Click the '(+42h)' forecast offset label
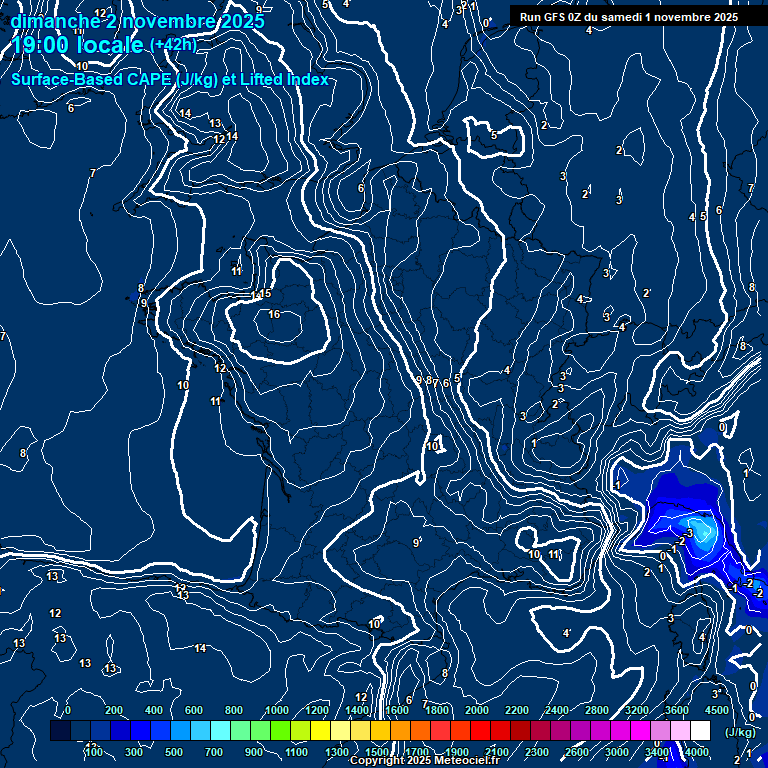This screenshot has height=768, width=768. (x=174, y=45)
